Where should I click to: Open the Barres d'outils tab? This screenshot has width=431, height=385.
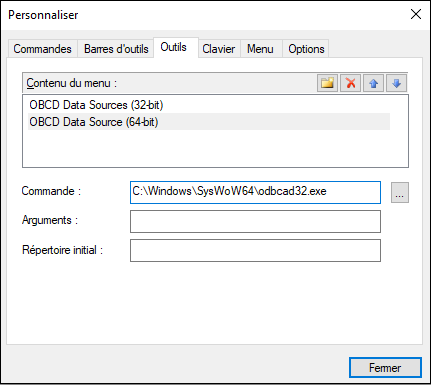click(x=116, y=49)
